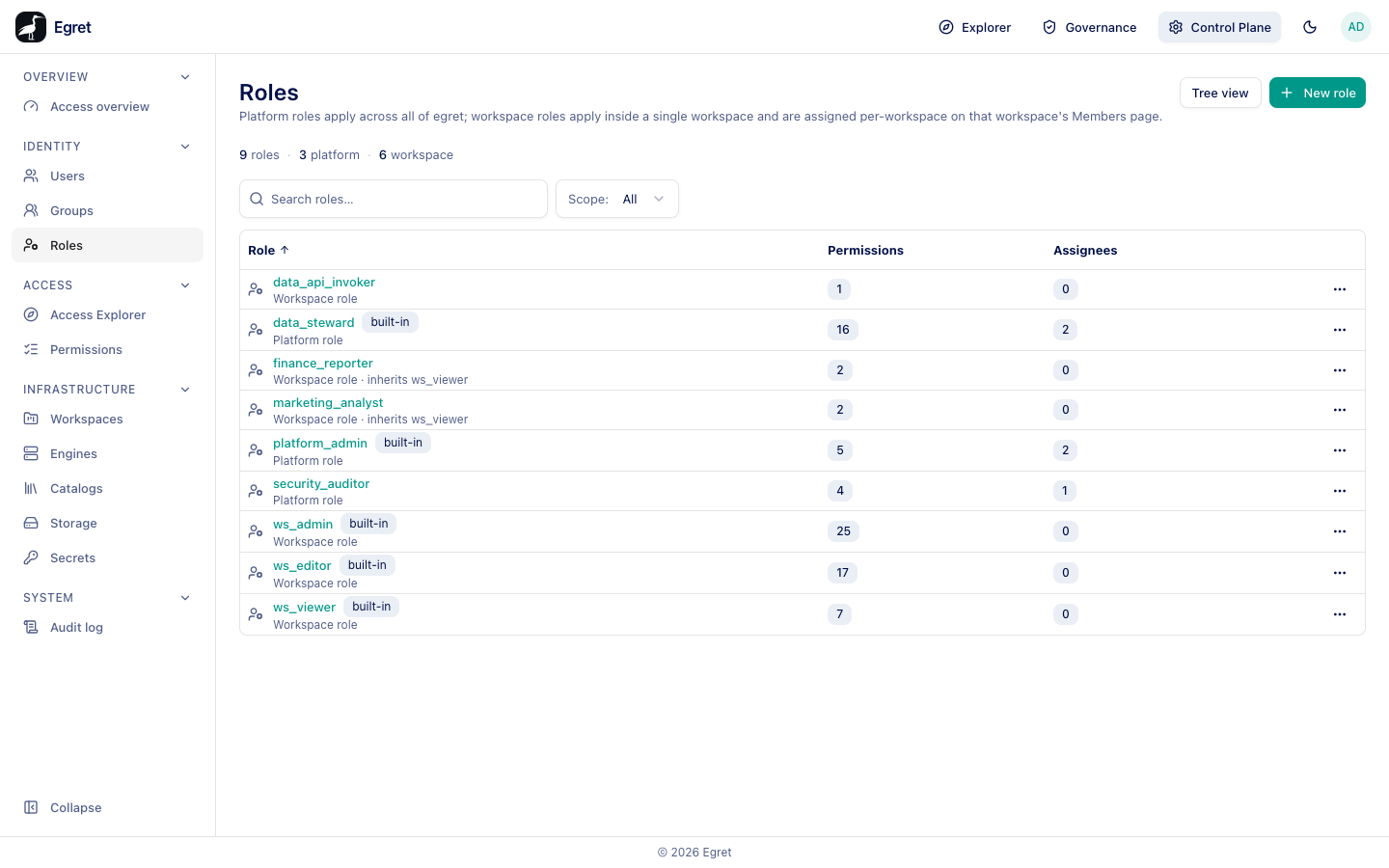Open the platform_admin role link
The height and width of the screenshot is (868, 1389).
320,443
